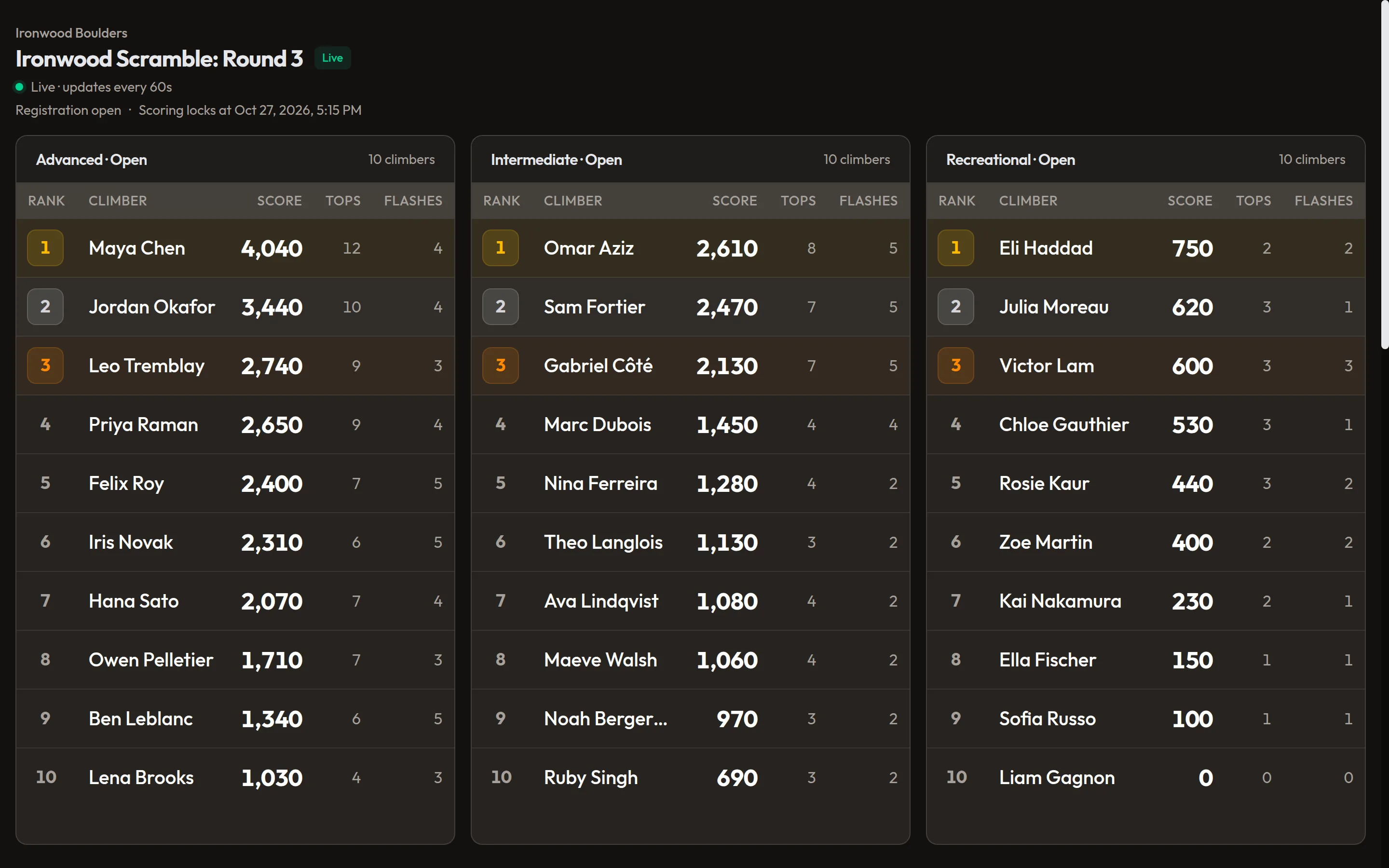Select the bronze rank 3 badge for Gabriel Côté
The height and width of the screenshot is (868, 1389).
(x=501, y=366)
